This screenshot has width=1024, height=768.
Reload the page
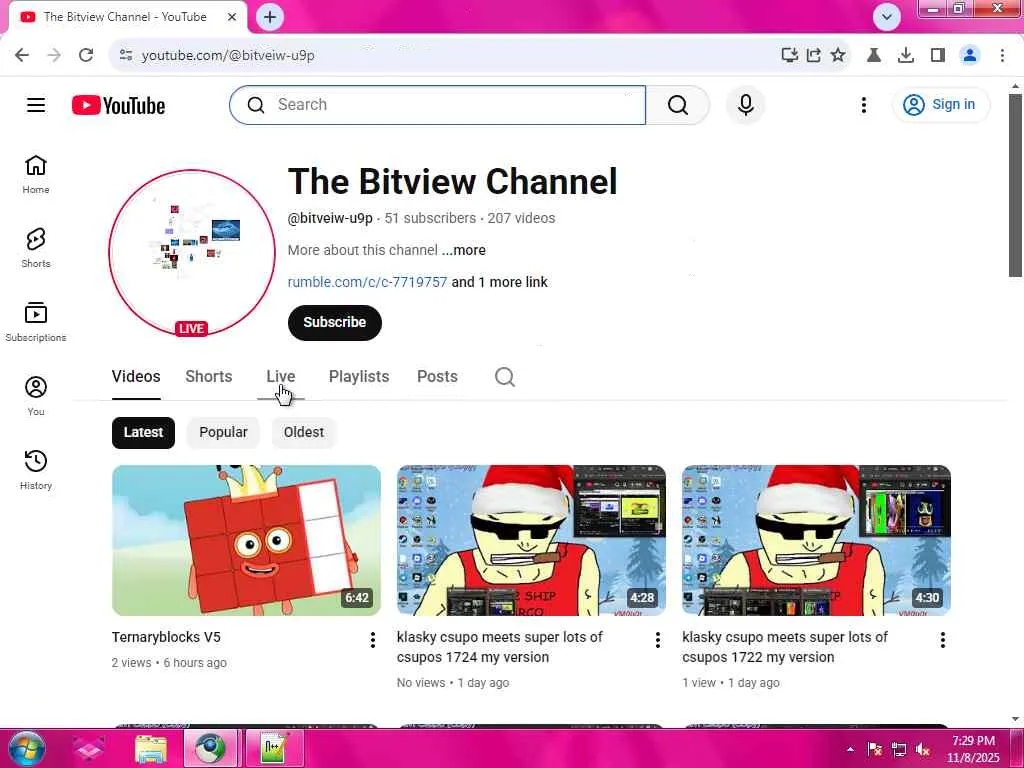click(86, 55)
